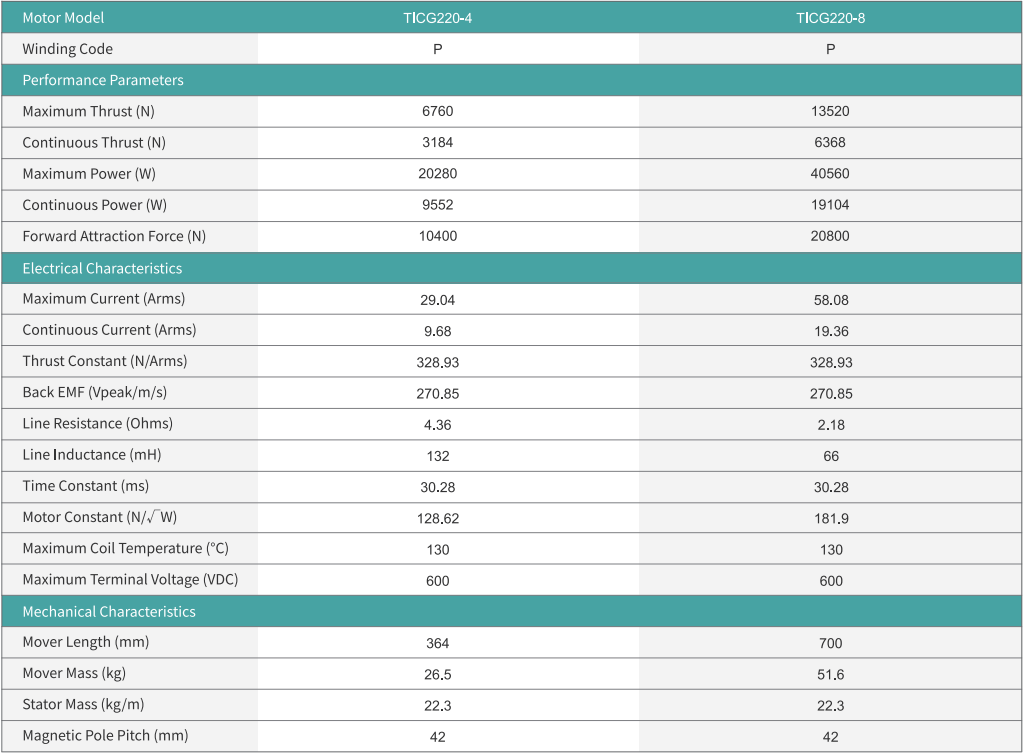The height and width of the screenshot is (756, 1024).
Task: Select the Forward Attraction Force (N) label
Action: (x=114, y=236)
